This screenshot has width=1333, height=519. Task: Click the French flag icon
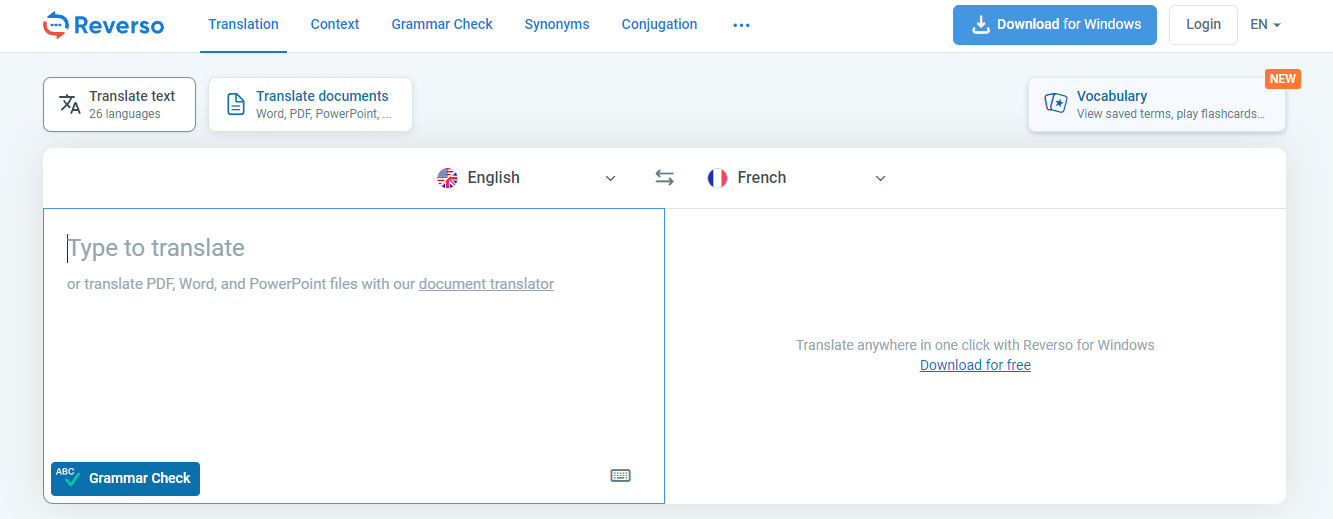coord(717,178)
